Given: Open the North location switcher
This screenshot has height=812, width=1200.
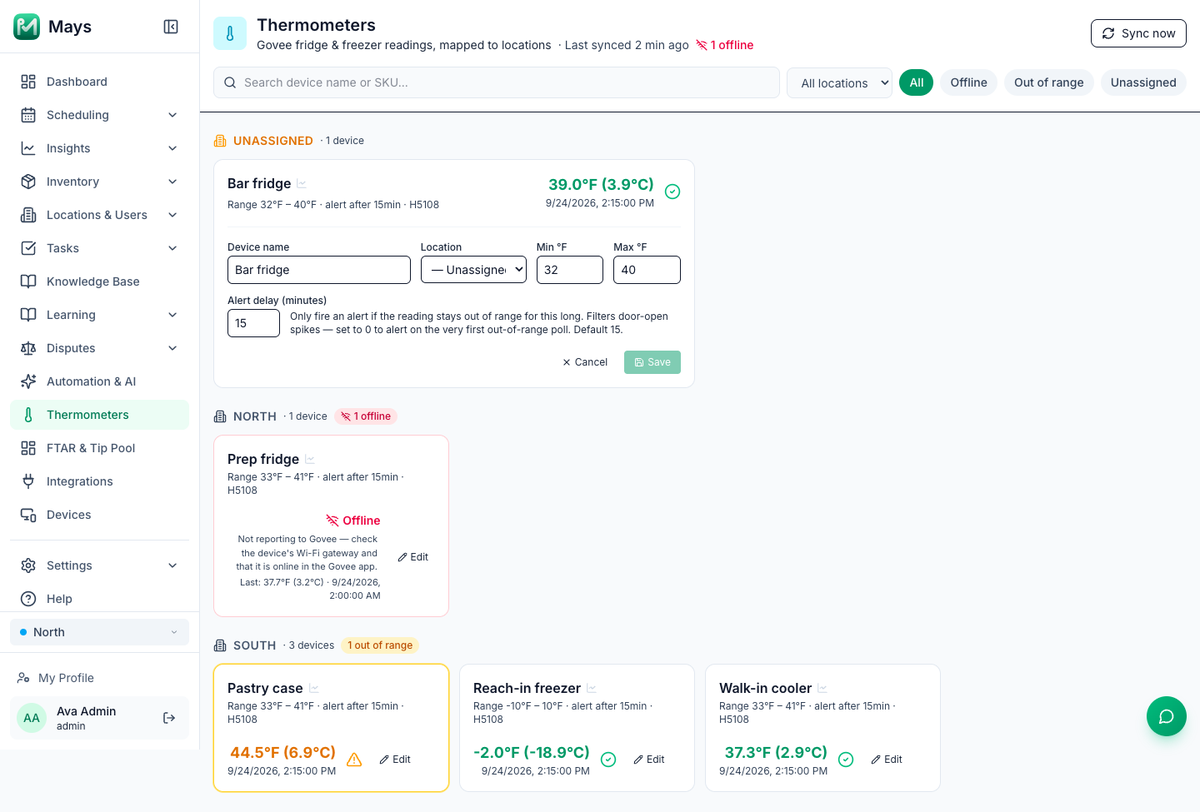Looking at the screenshot, I should tap(99, 632).
